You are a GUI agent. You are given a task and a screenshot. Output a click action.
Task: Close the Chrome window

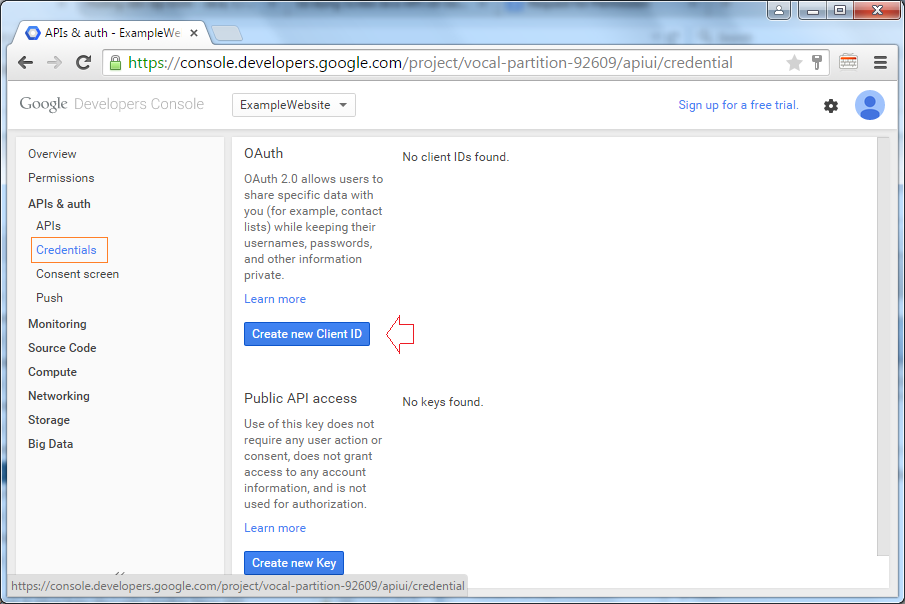click(x=877, y=10)
